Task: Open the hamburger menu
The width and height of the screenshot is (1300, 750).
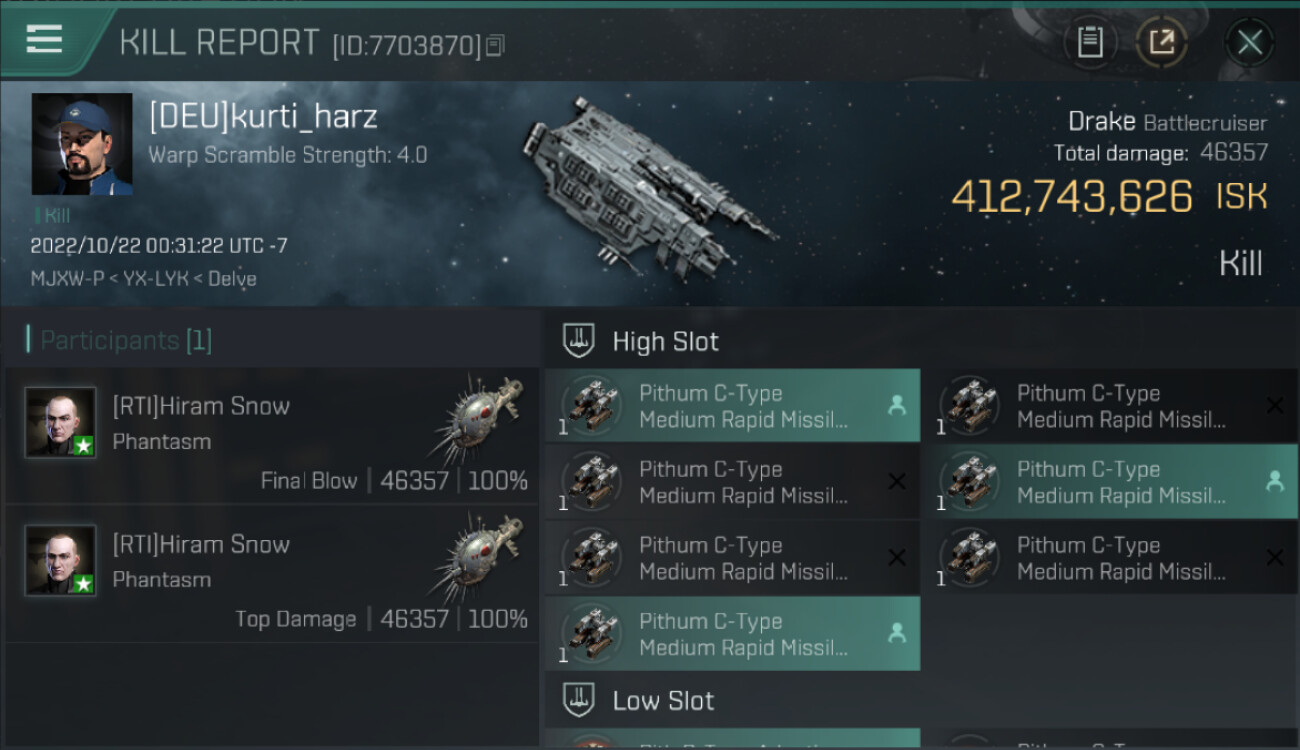Action: tap(45, 40)
